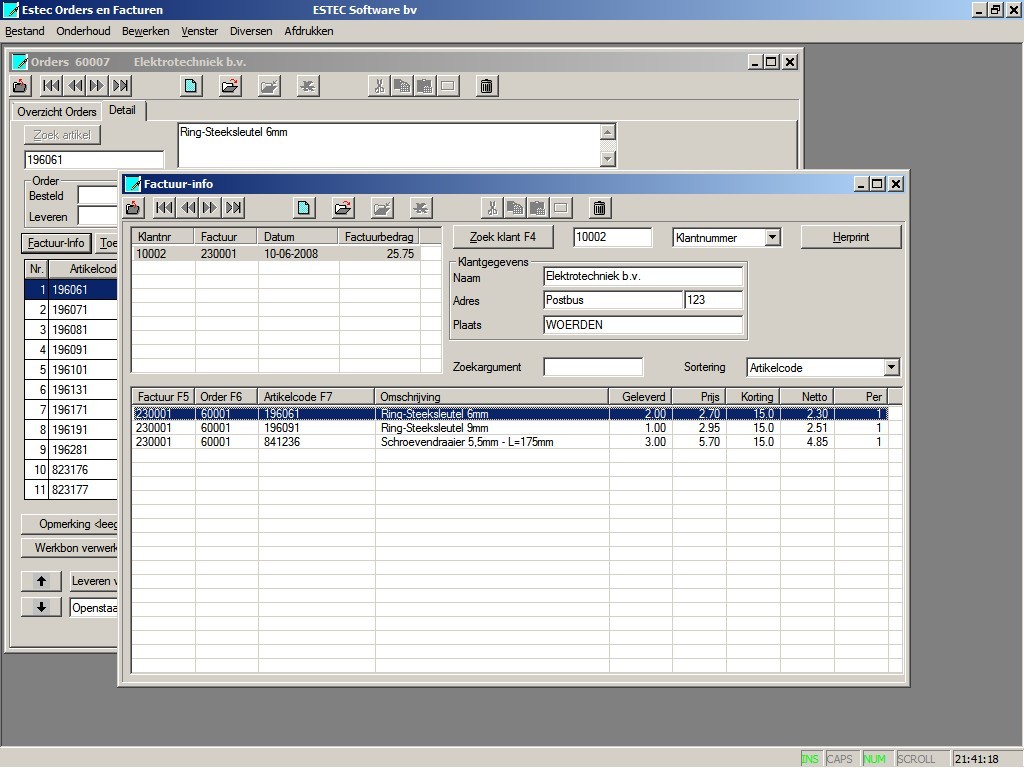Click the new document icon in Factuur-info
1024x768 pixels.
pyautogui.click(x=304, y=208)
